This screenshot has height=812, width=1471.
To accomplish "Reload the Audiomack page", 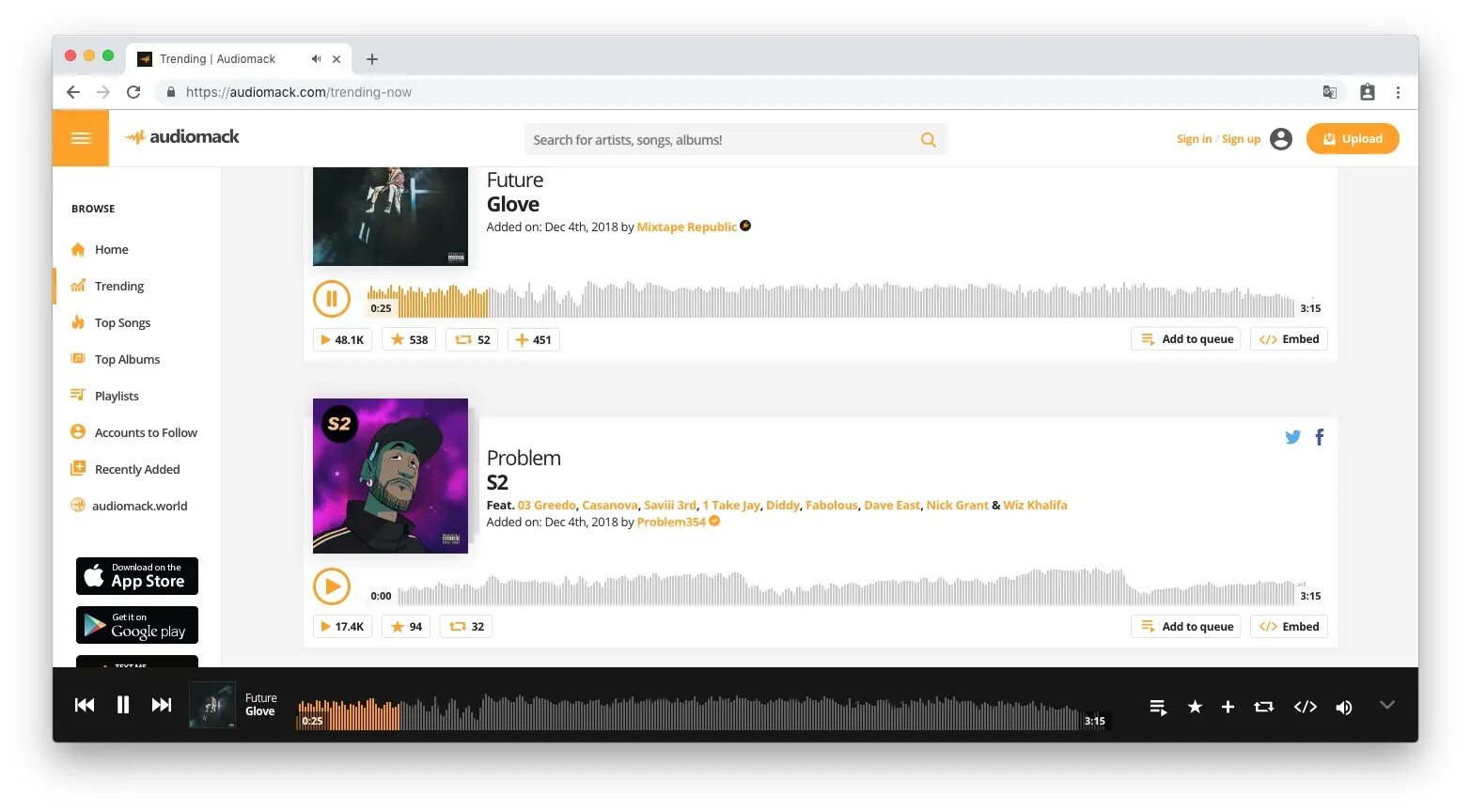I will 133,92.
